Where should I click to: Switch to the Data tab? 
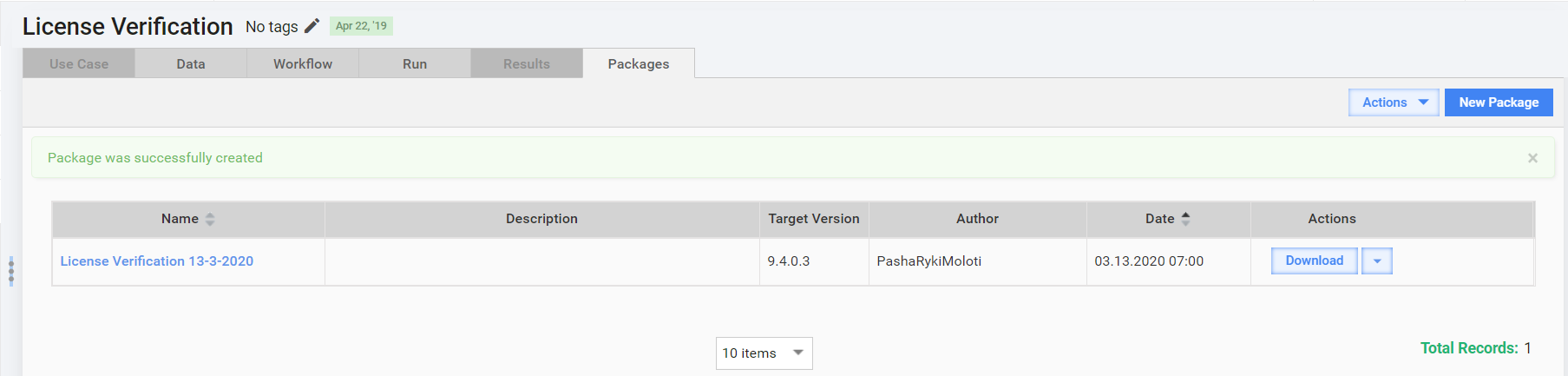point(191,63)
